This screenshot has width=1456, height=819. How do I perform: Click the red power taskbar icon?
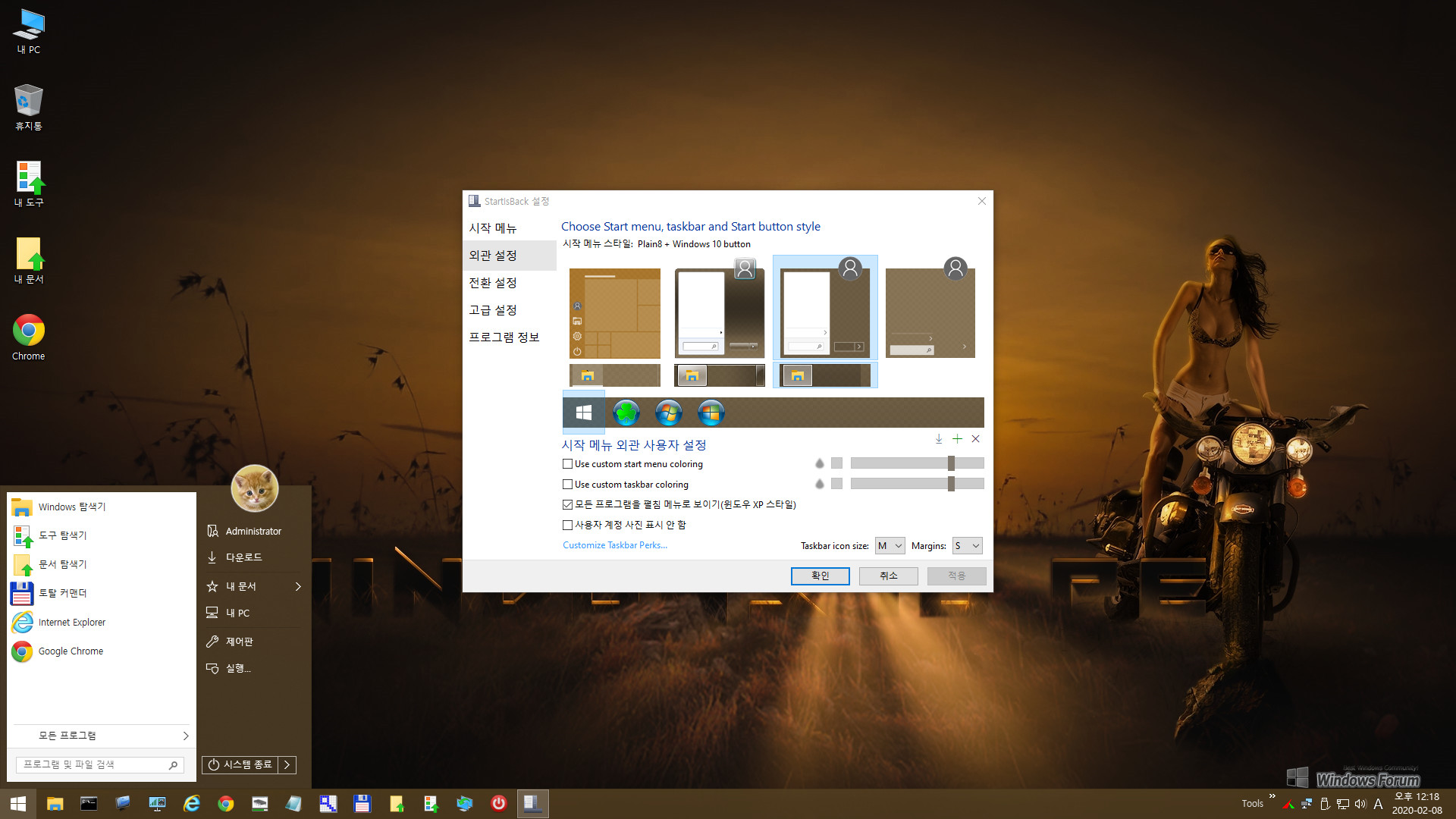tap(498, 804)
